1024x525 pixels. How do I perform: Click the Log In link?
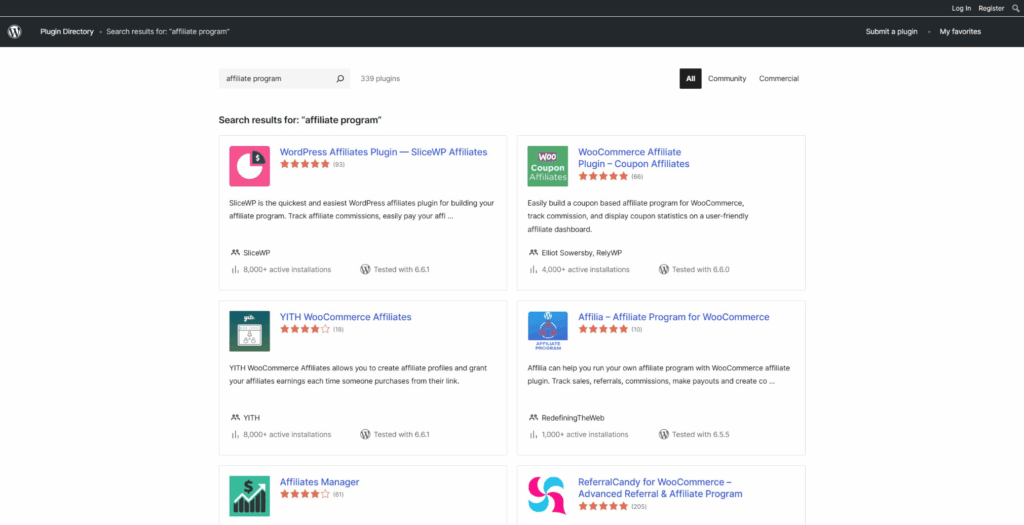pos(961,8)
